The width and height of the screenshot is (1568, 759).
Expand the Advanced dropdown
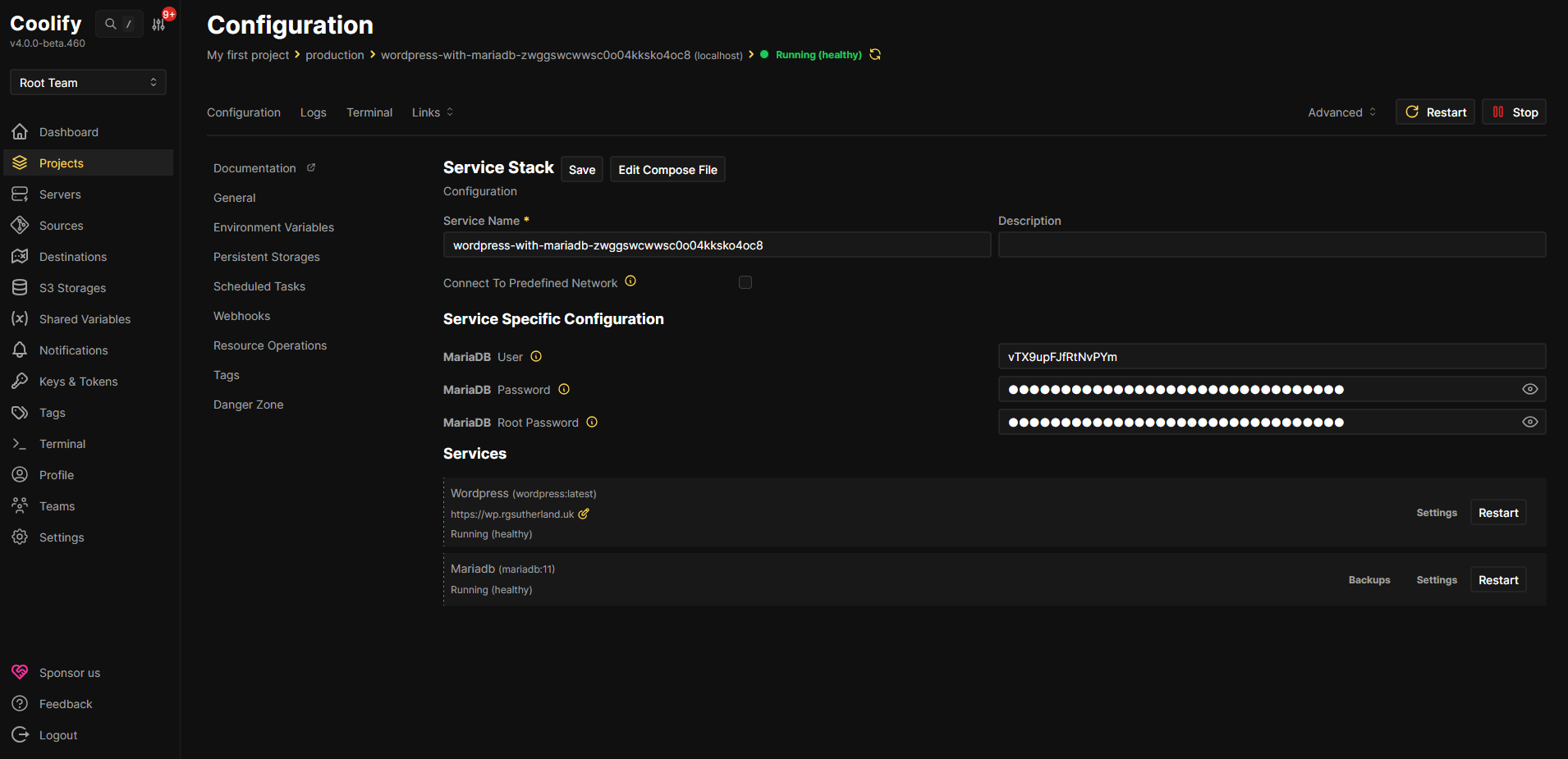1342,112
